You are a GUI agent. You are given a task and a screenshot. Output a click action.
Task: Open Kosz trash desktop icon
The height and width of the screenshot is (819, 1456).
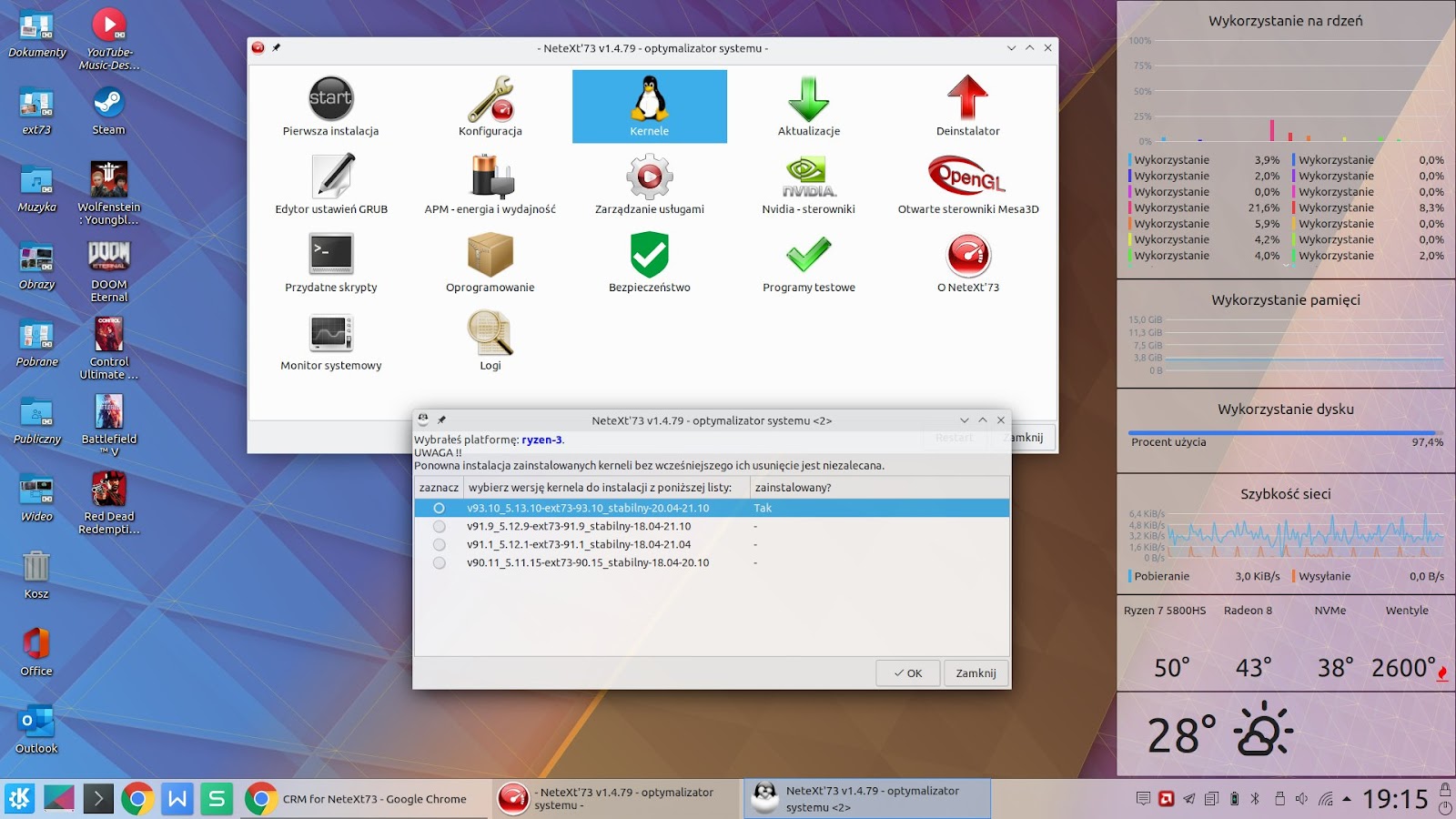click(36, 575)
